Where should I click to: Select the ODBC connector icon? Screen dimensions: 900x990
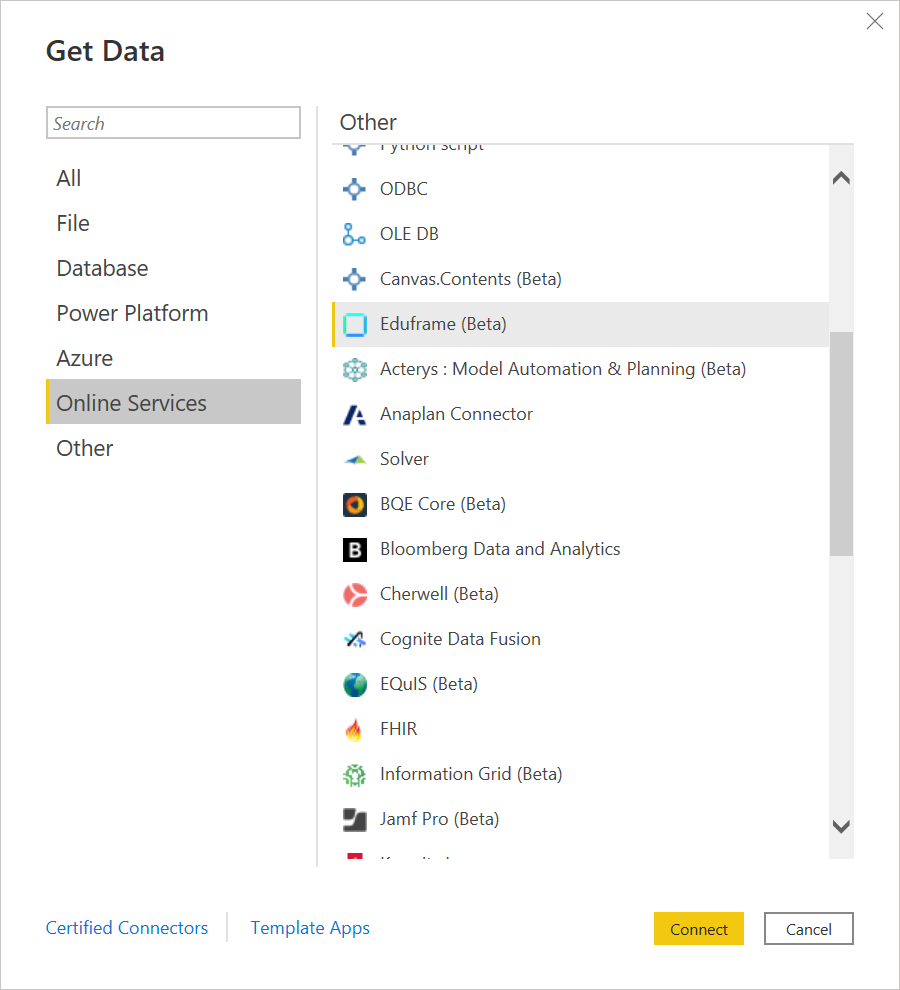[x=355, y=189]
